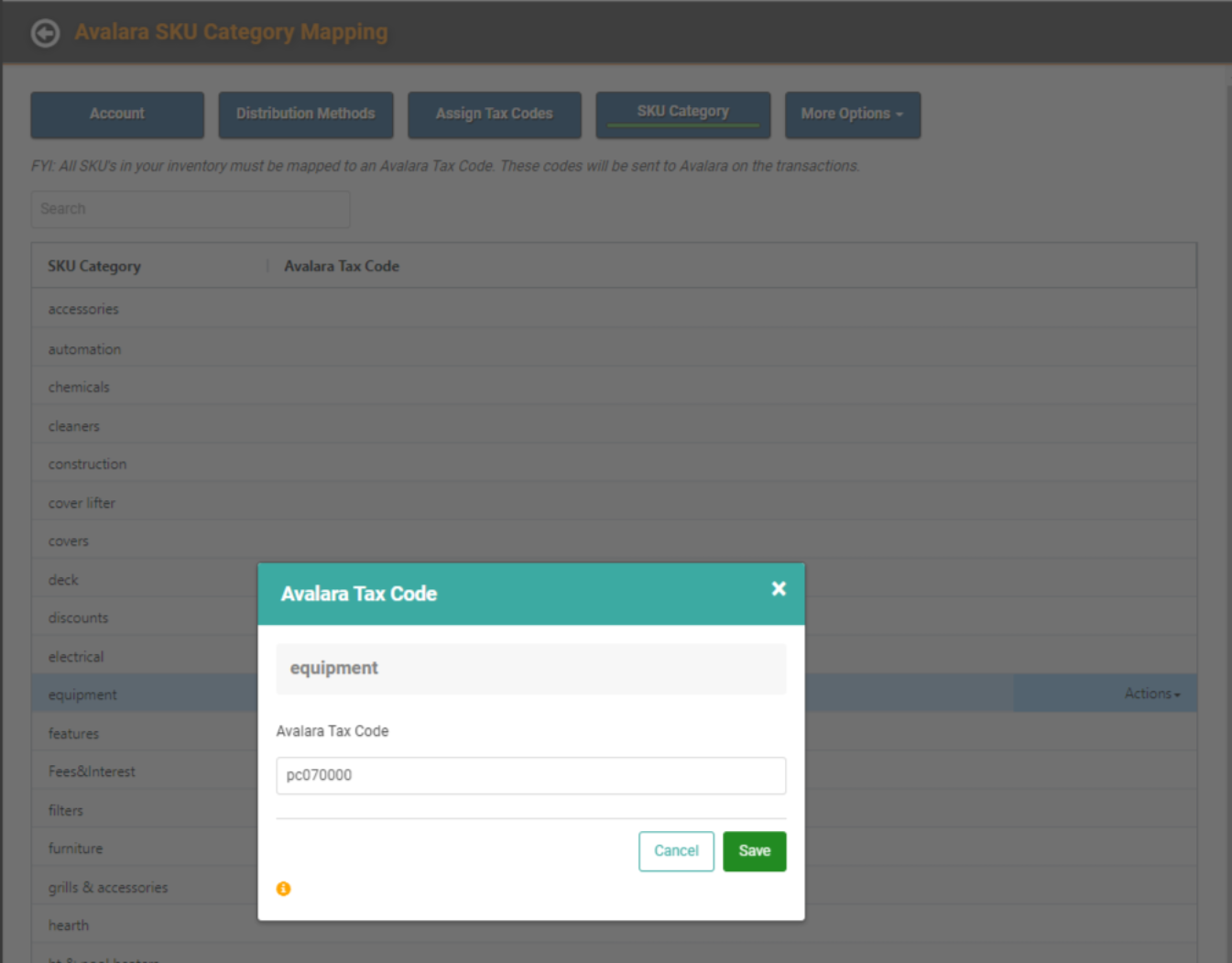Focus the Avalara Tax Code input field
This screenshot has height=963, width=1232.
(531, 775)
